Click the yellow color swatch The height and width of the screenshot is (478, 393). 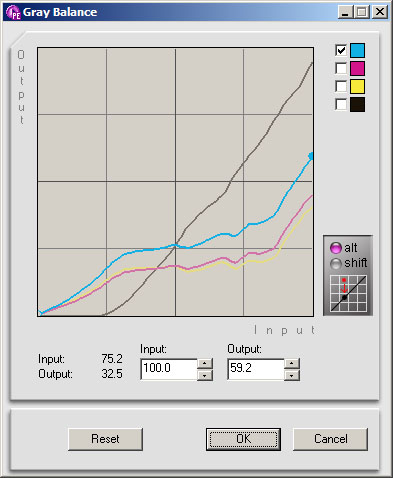(x=357, y=86)
